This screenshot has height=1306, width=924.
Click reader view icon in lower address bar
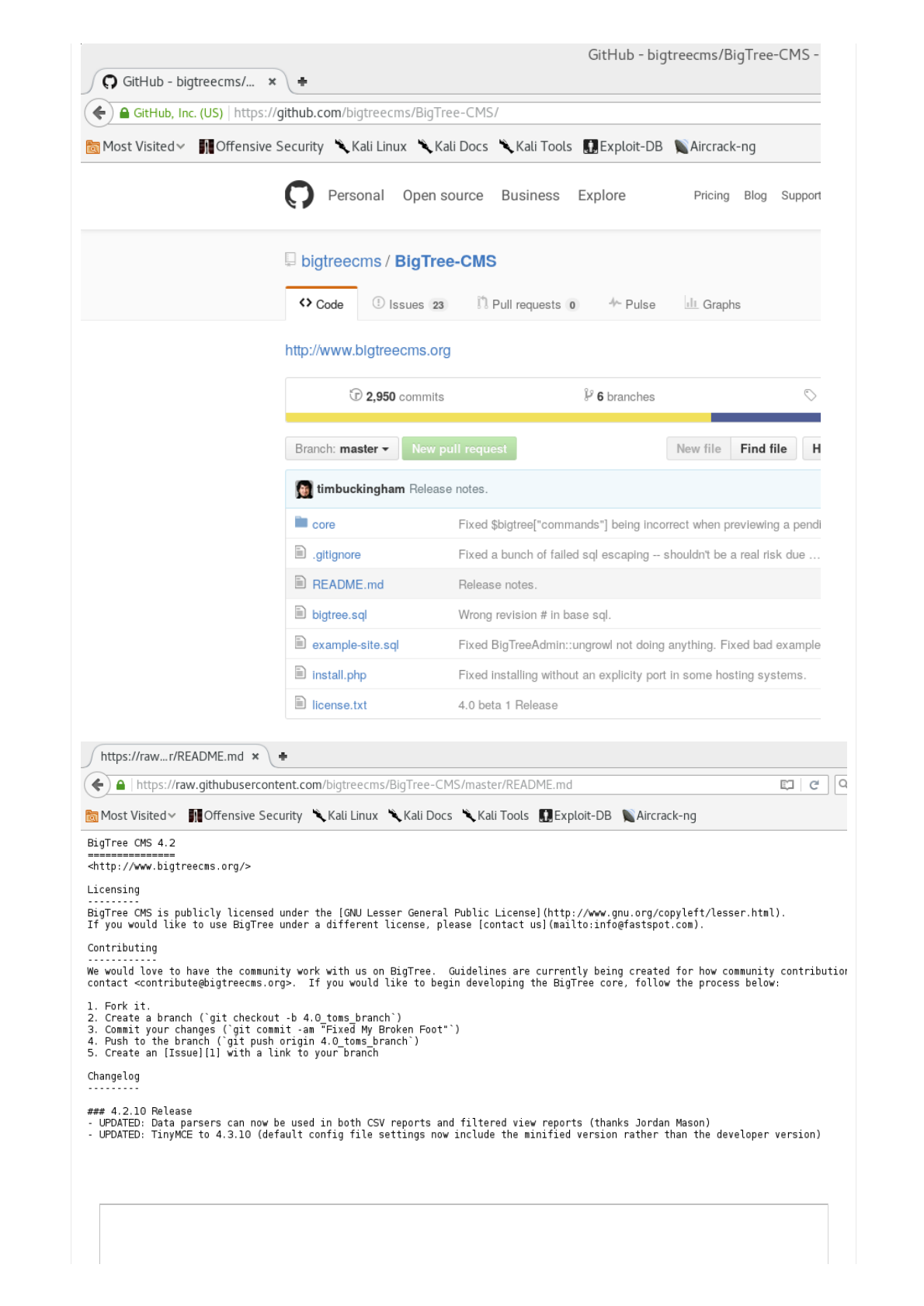787,785
